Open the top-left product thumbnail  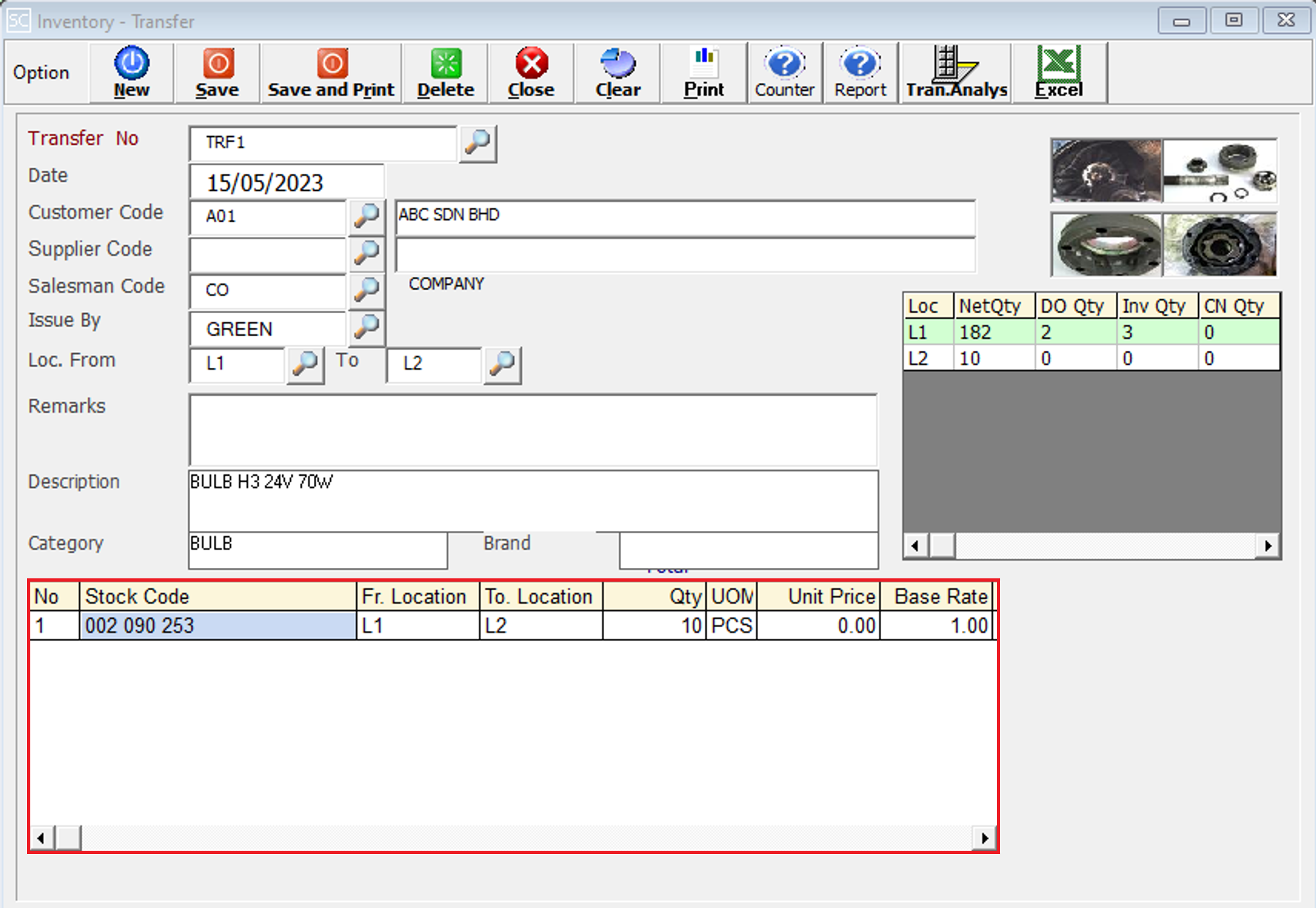1107,170
